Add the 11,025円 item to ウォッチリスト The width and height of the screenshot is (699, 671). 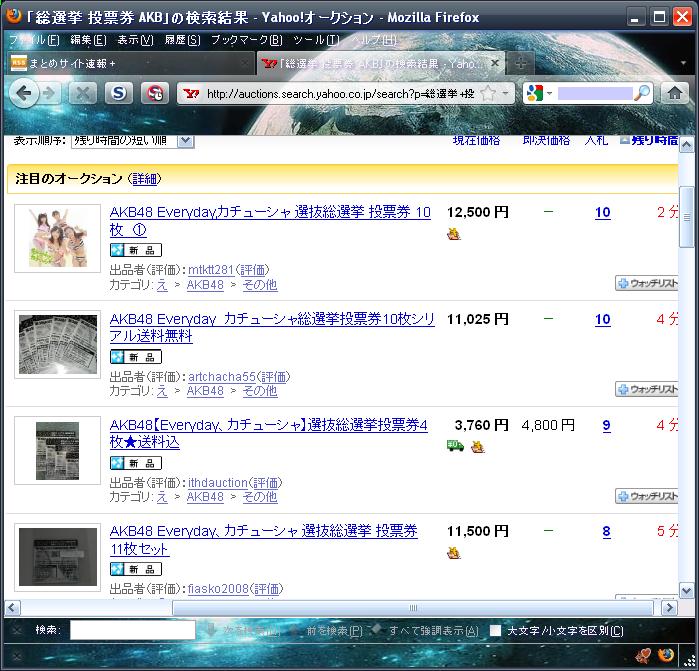point(647,389)
